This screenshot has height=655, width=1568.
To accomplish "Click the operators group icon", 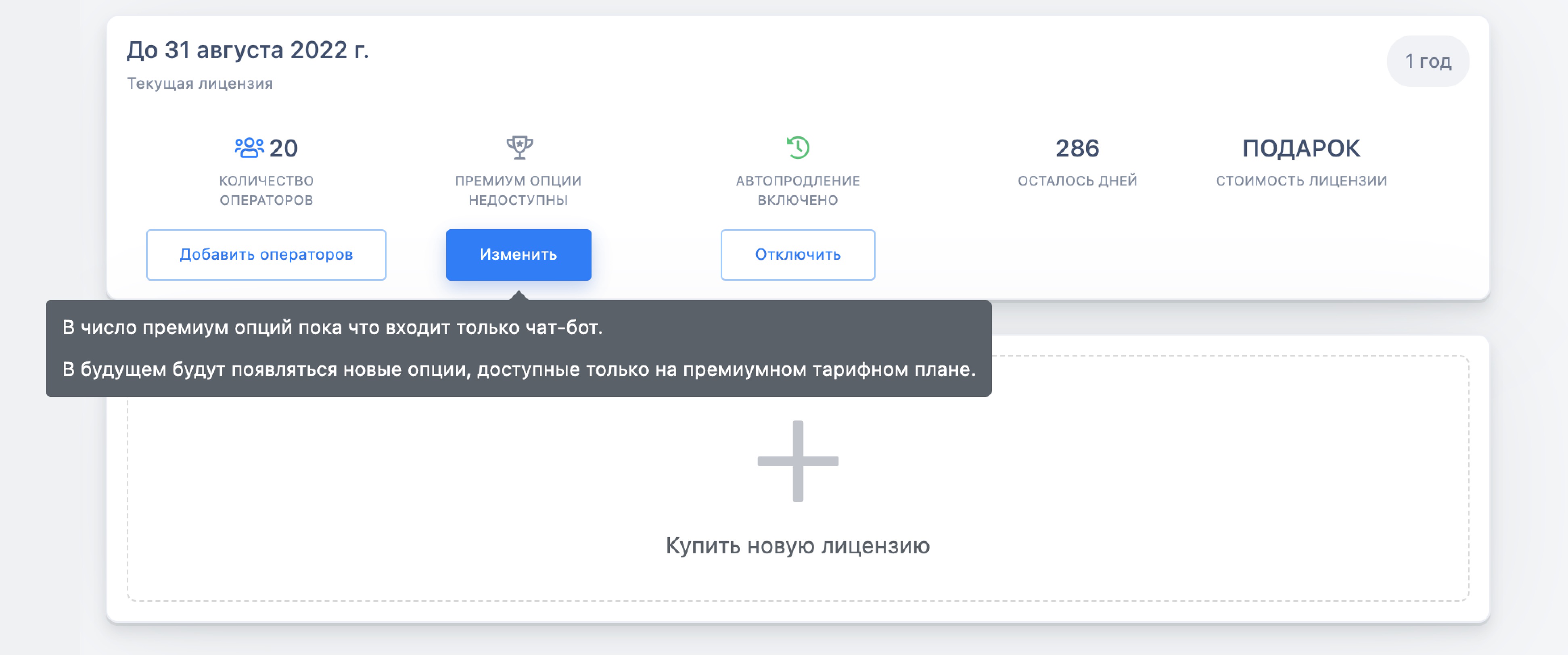I will (x=249, y=148).
